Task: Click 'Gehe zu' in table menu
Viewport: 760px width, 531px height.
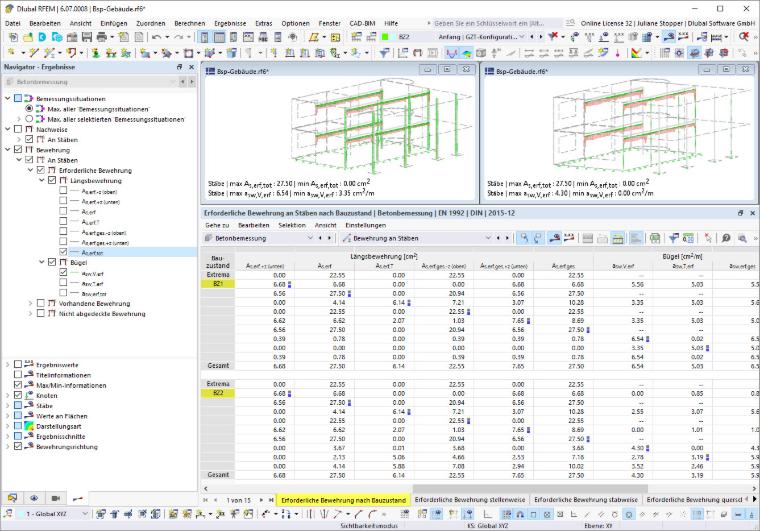Action: (217, 225)
